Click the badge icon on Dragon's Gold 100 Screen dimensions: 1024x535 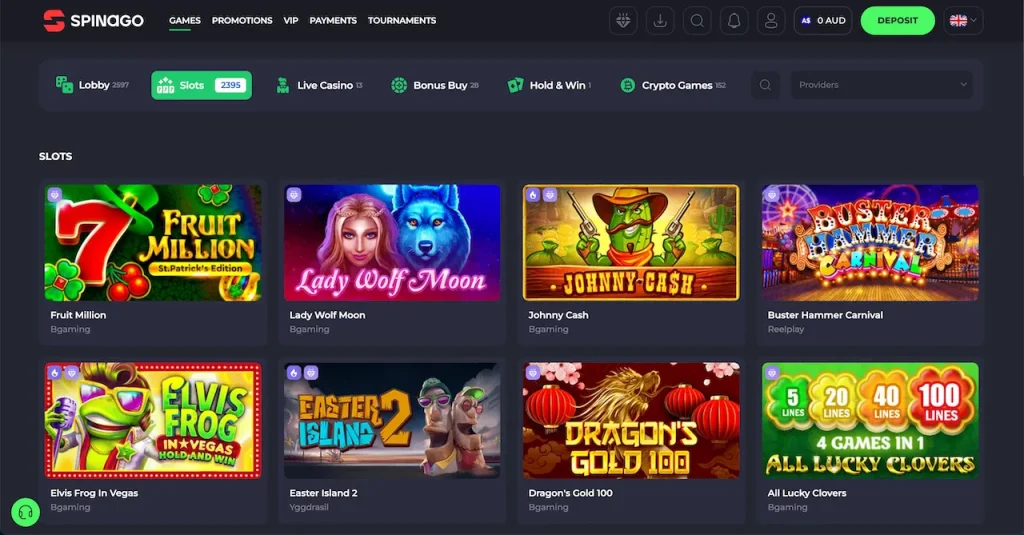533,372
